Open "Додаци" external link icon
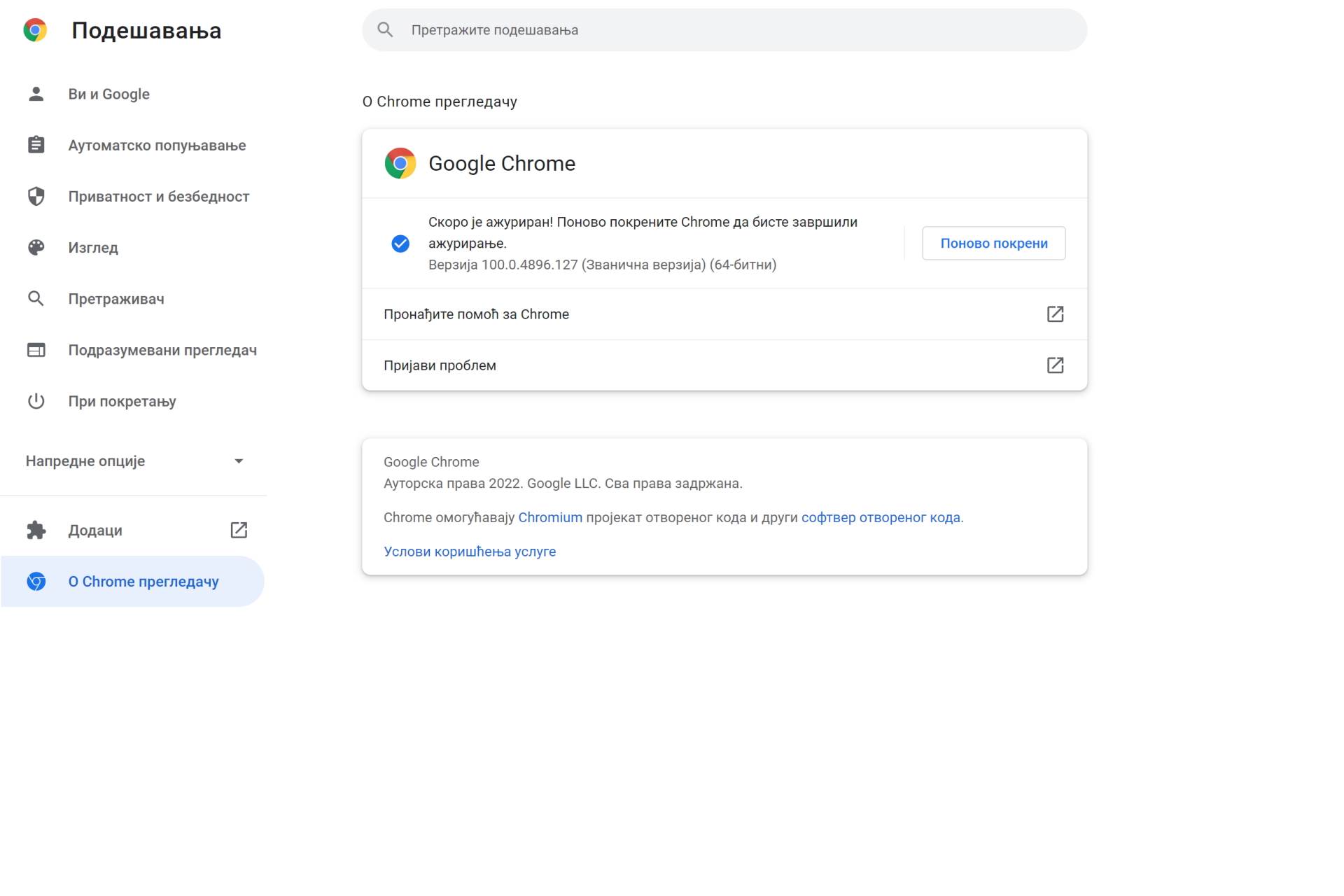 click(239, 530)
